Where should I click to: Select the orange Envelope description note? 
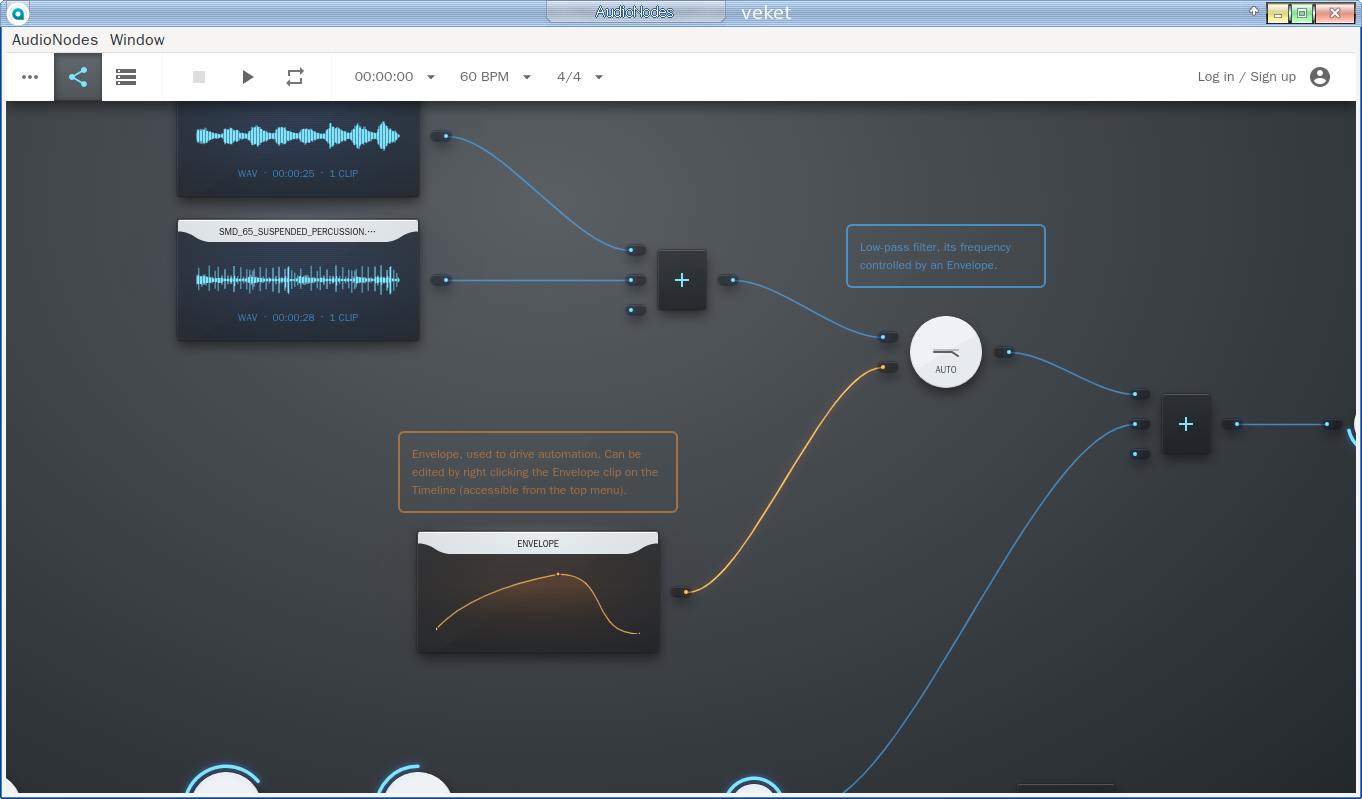coord(538,472)
